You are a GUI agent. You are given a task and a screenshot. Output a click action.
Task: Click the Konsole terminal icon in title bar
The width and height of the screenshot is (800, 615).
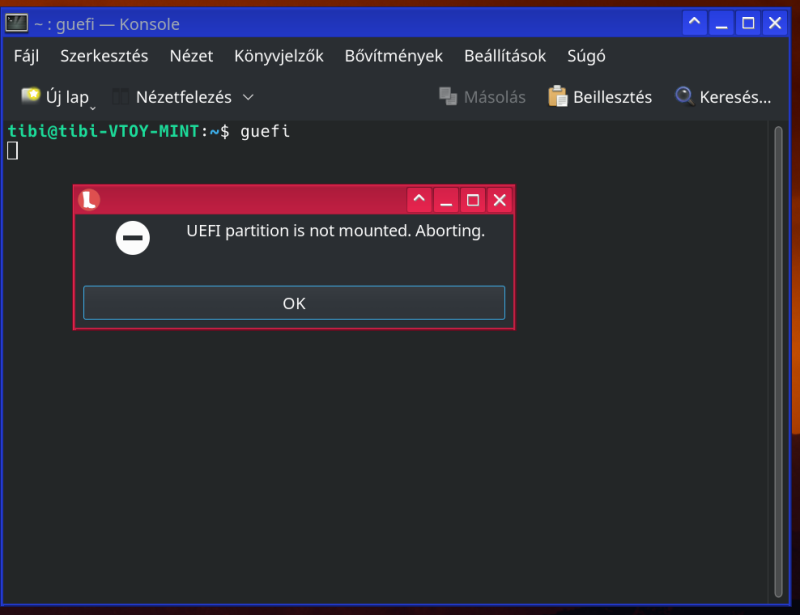(16, 23)
